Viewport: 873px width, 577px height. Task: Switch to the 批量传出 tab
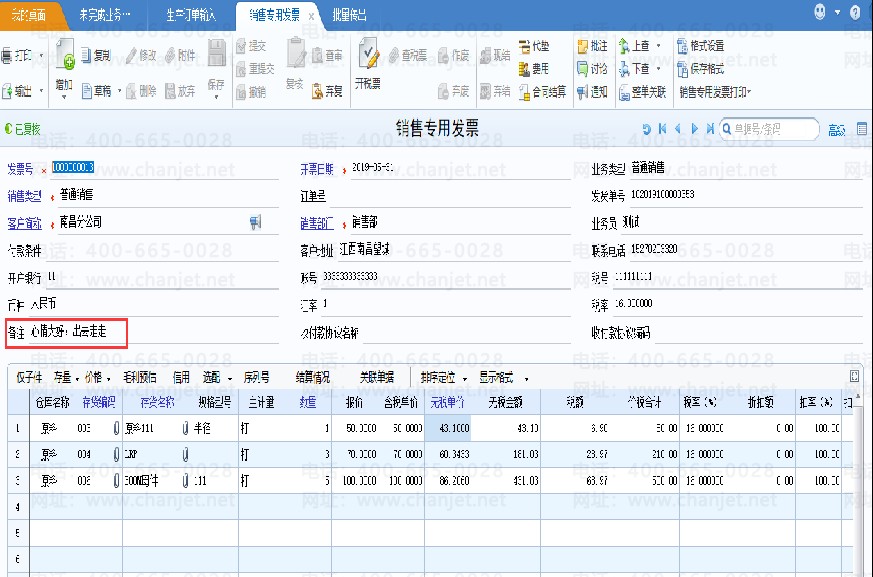(348, 15)
